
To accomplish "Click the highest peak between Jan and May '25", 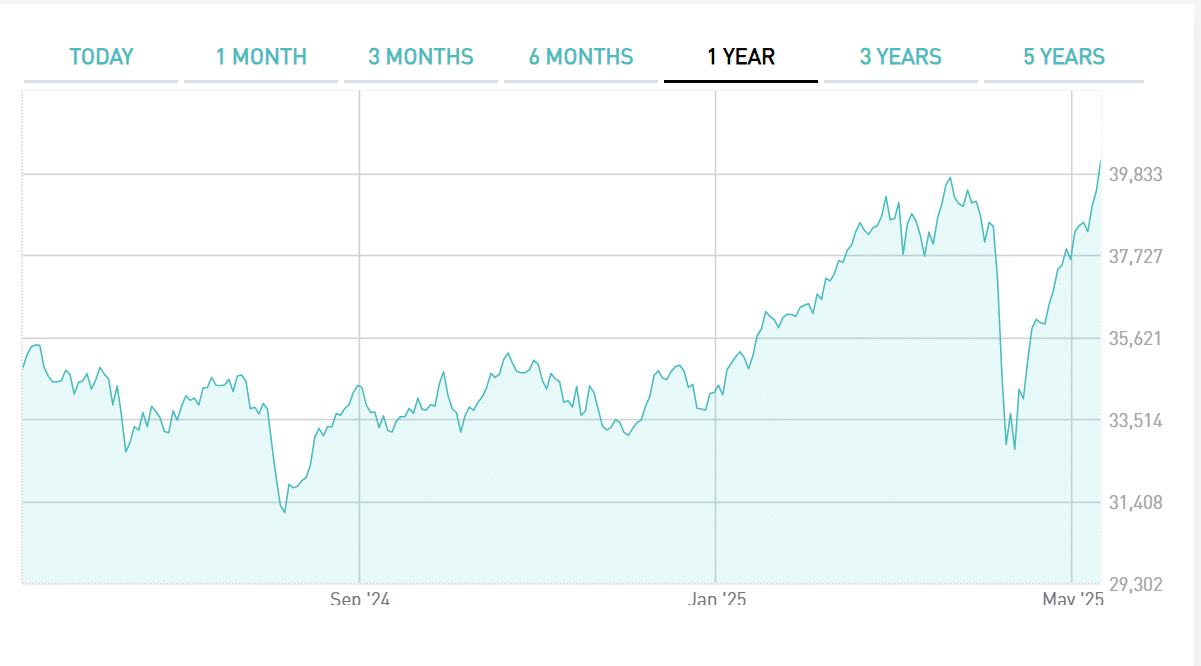I will pyautogui.click(x=950, y=179).
